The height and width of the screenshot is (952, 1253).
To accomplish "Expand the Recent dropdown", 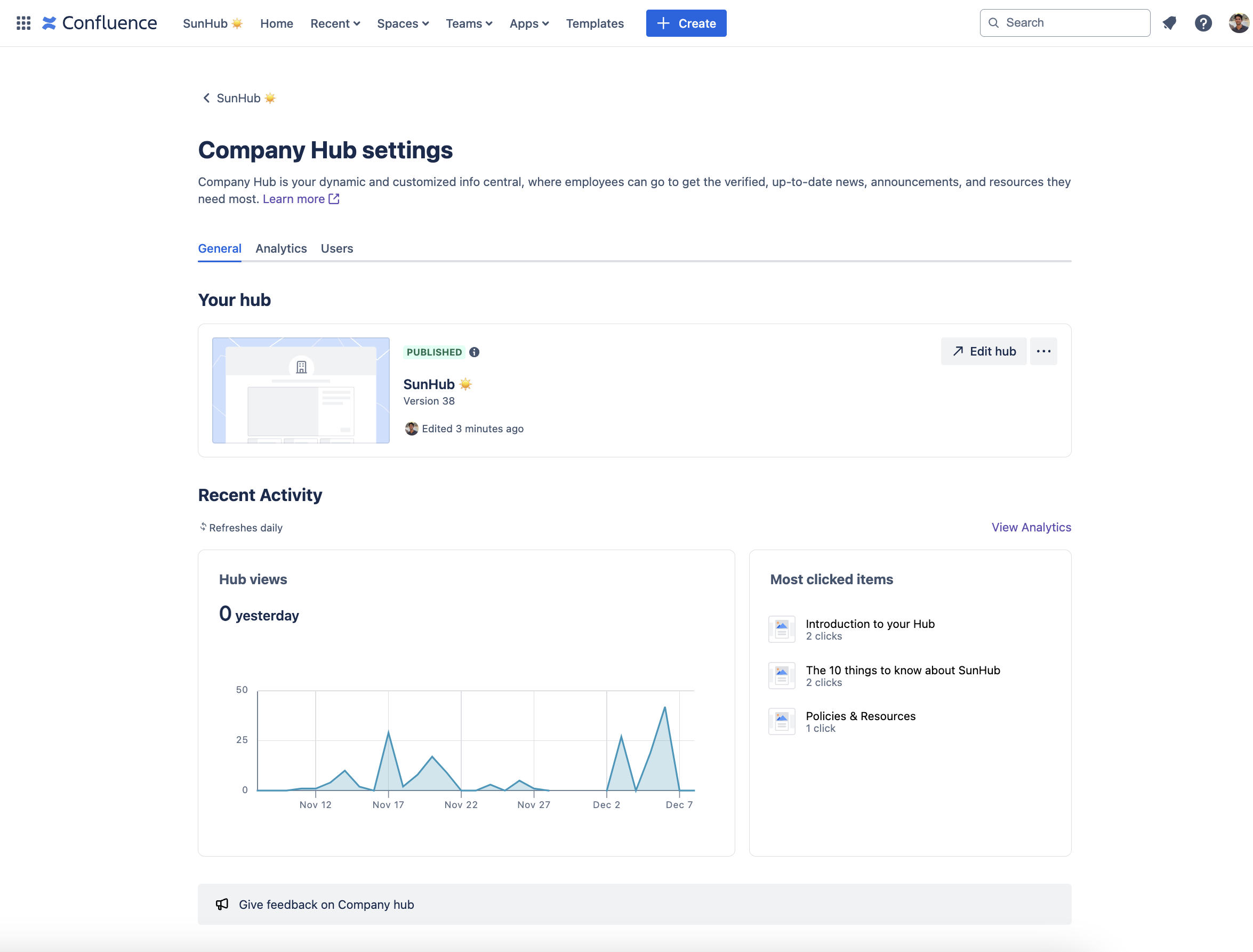I will (335, 23).
